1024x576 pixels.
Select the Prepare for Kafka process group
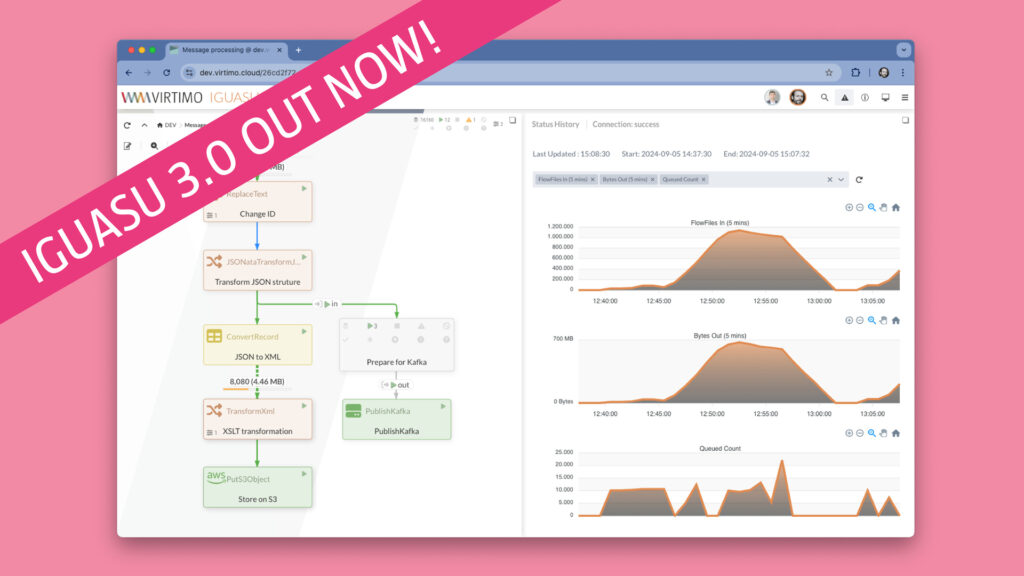(396, 345)
